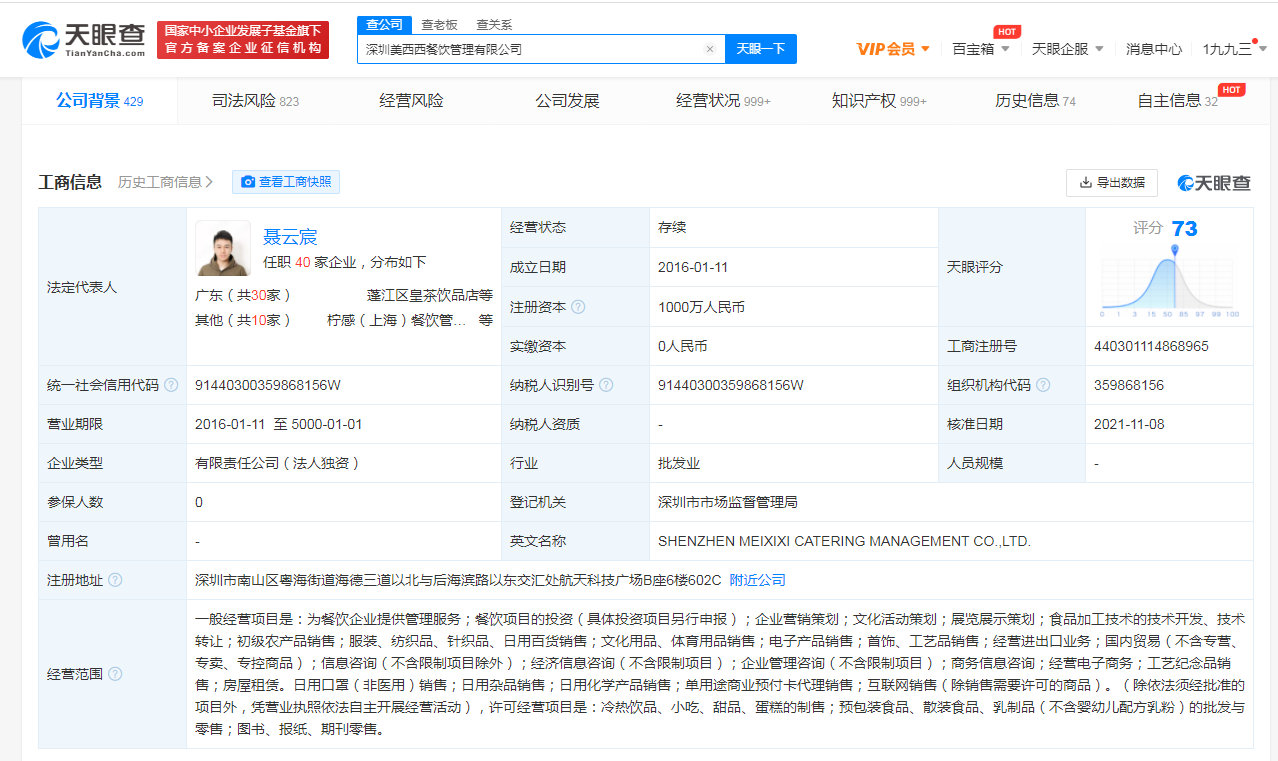Open 查看工商快照 snapshot button
The image size is (1278, 761).
pyautogui.click(x=286, y=182)
